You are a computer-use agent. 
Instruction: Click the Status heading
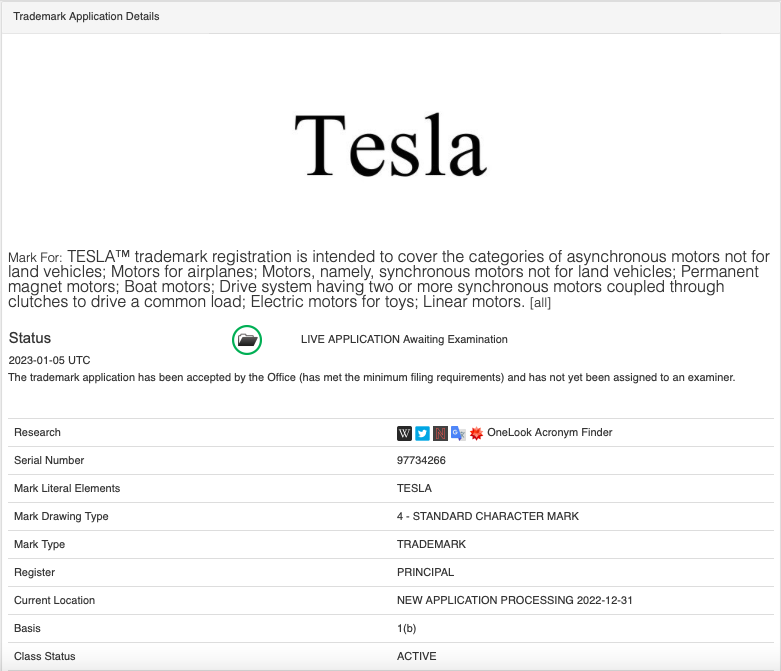tap(30, 338)
